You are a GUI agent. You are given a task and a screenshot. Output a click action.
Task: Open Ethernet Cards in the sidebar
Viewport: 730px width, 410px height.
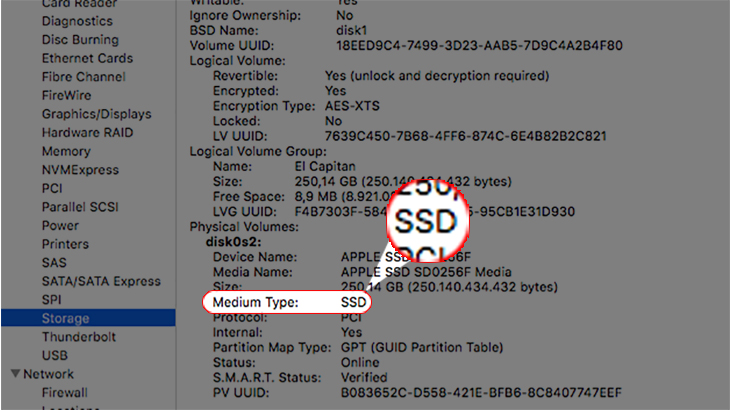[87, 59]
